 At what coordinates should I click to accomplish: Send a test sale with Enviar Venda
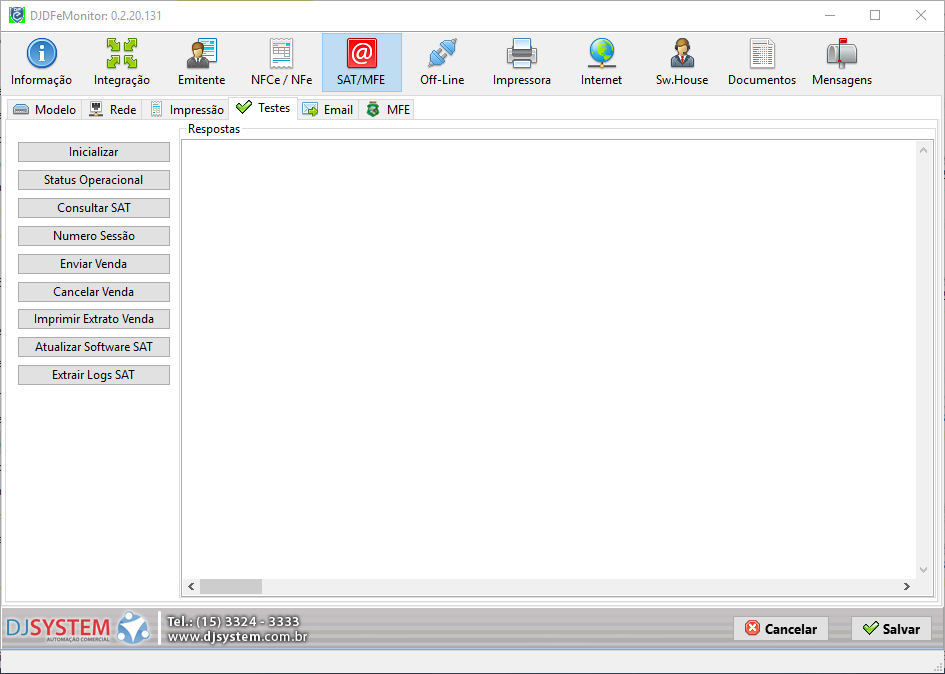94,264
